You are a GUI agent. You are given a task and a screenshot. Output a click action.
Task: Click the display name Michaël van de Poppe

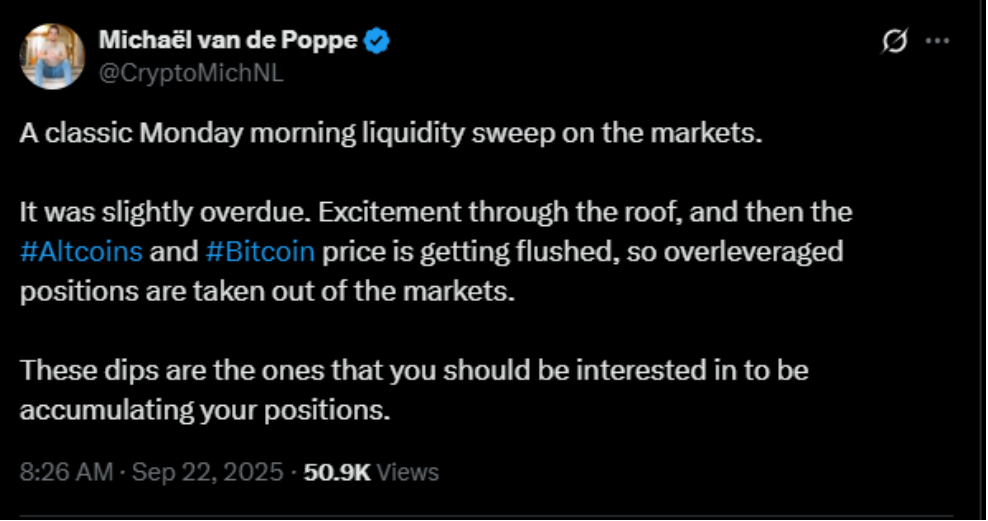click(229, 42)
